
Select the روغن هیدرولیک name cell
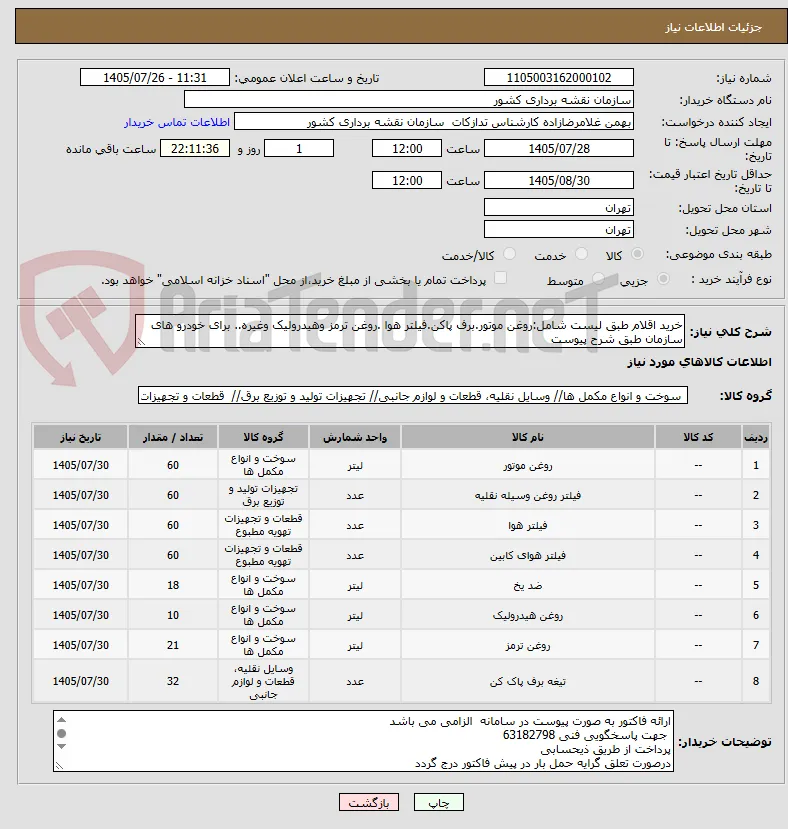tap(528, 615)
